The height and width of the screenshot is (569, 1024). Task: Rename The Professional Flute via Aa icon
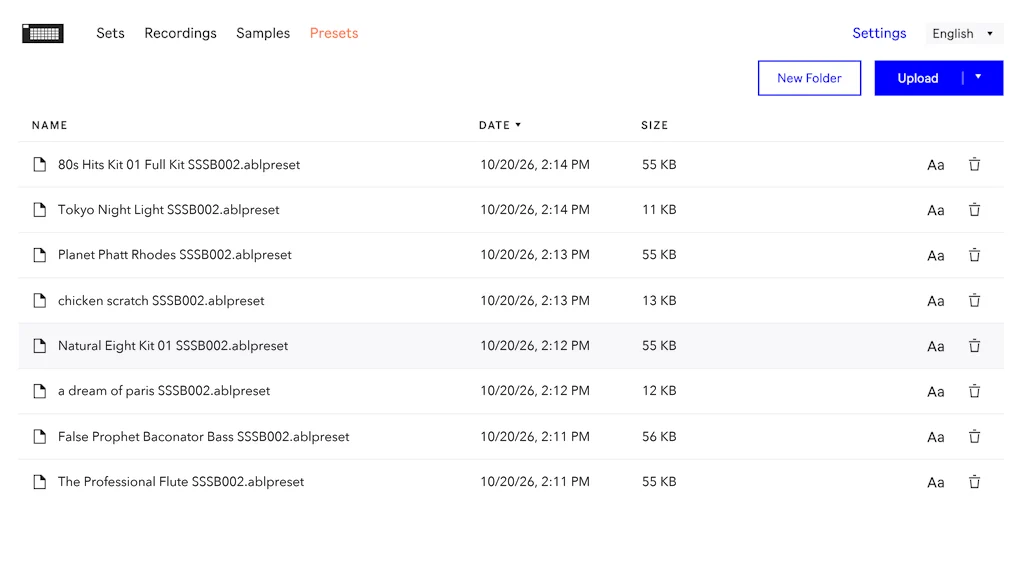coord(935,482)
